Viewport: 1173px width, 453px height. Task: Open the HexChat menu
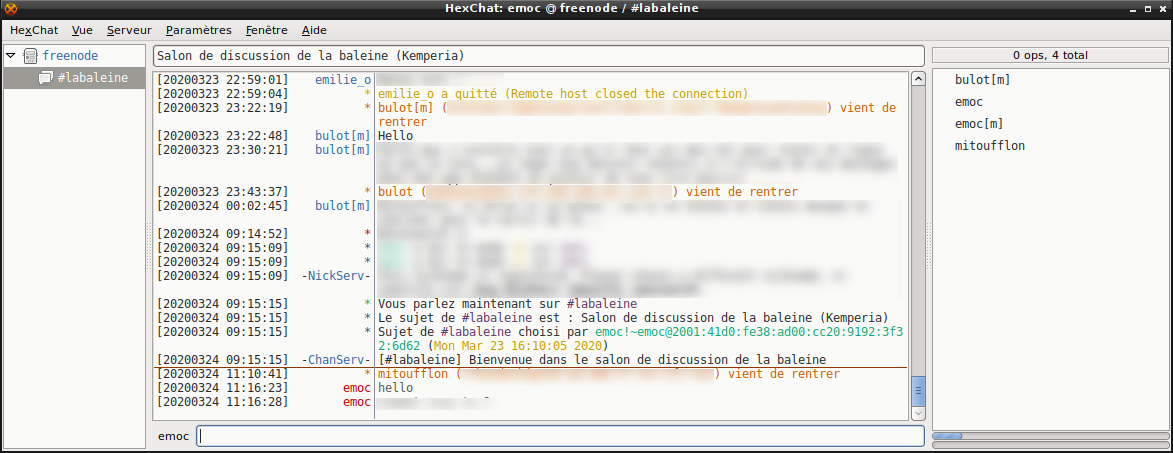pos(34,31)
